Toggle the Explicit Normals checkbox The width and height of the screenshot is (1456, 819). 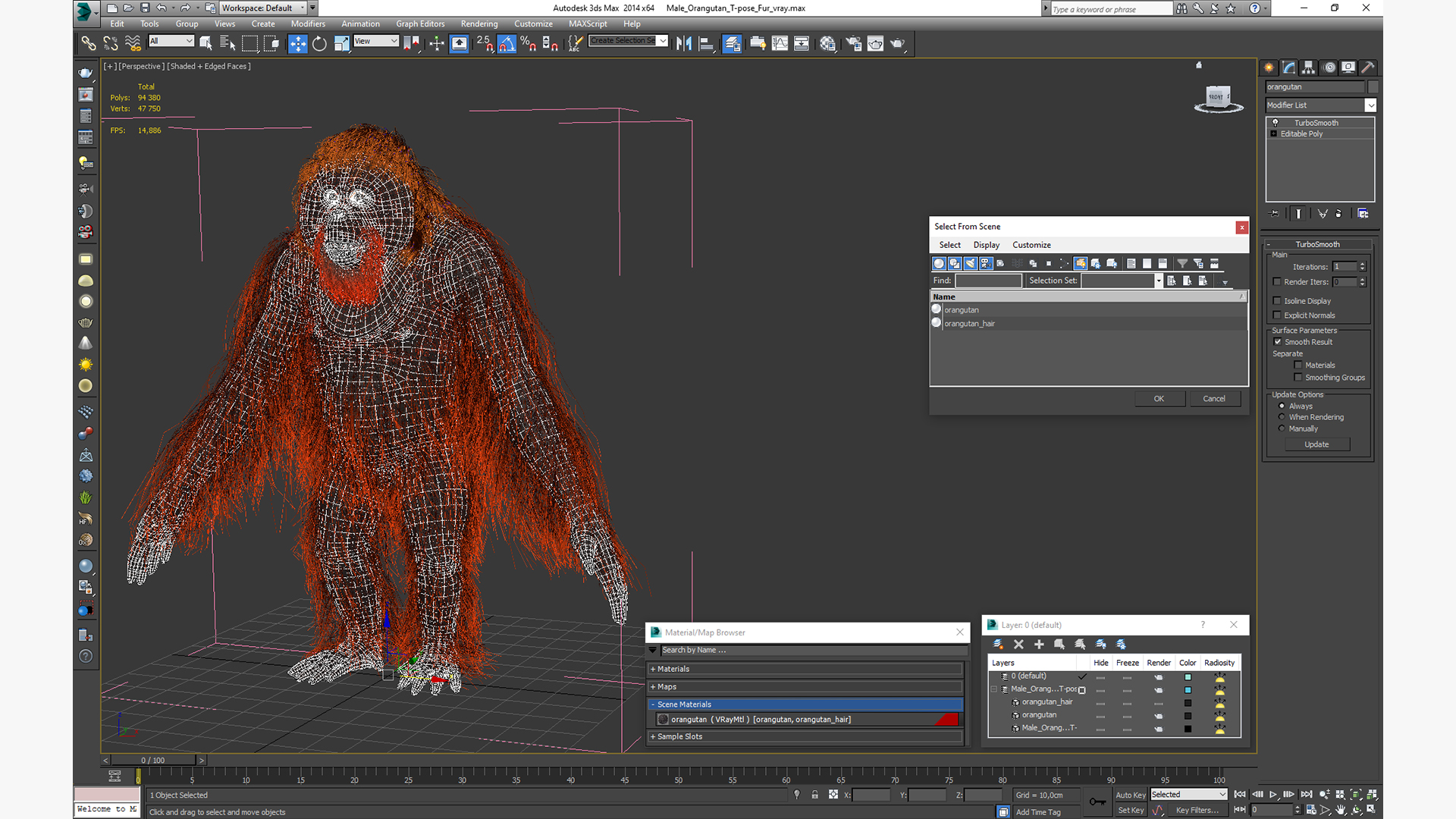pos(1277,315)
